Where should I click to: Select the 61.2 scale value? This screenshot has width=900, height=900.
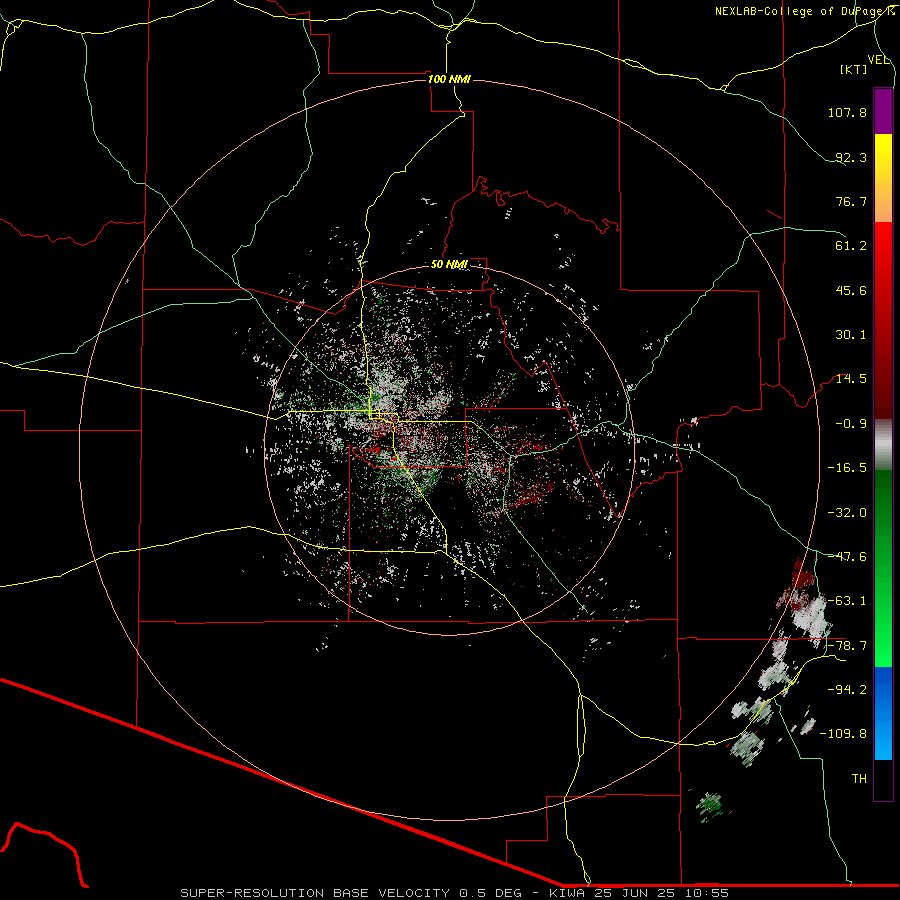coord(851,246)
